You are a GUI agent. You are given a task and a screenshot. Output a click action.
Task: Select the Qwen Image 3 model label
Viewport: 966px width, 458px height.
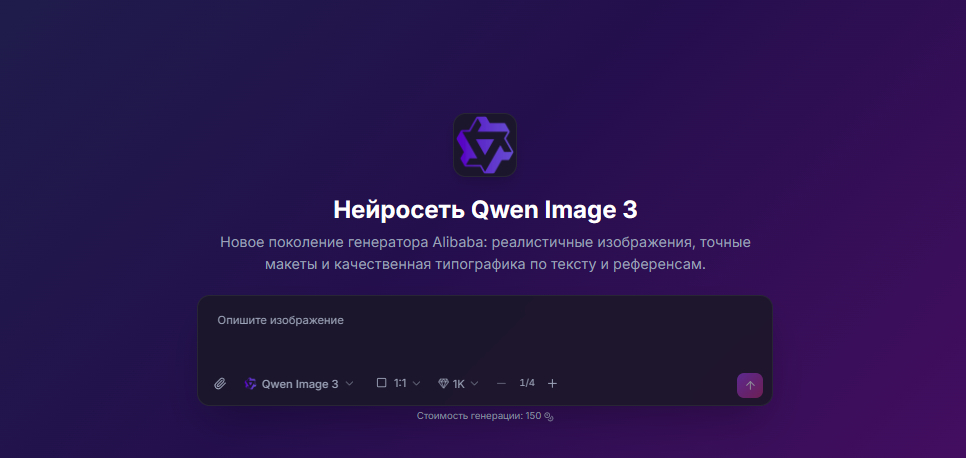tap(300, 384)
